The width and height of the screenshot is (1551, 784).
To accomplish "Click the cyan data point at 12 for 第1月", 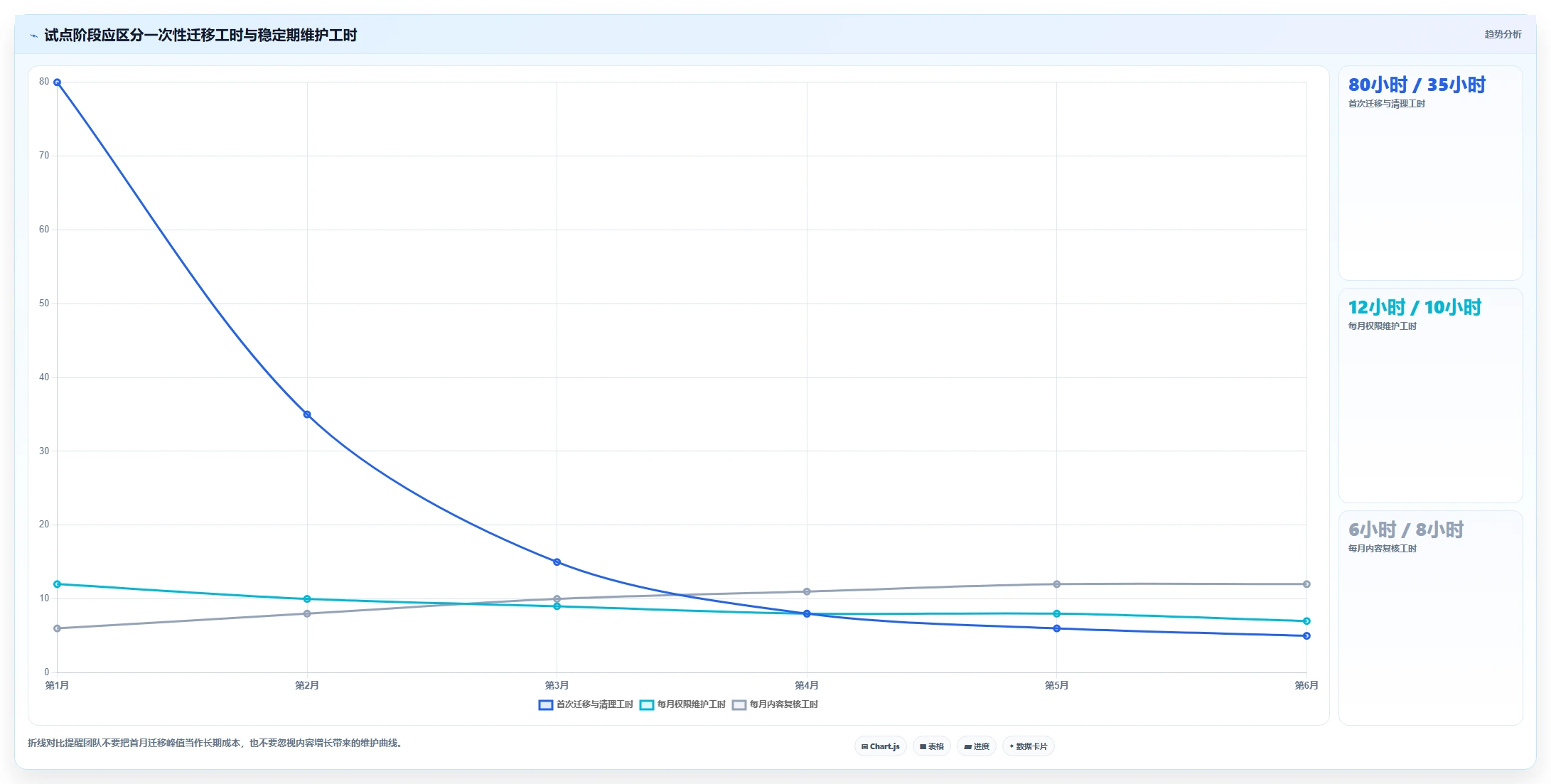I will tap(58, 584).
